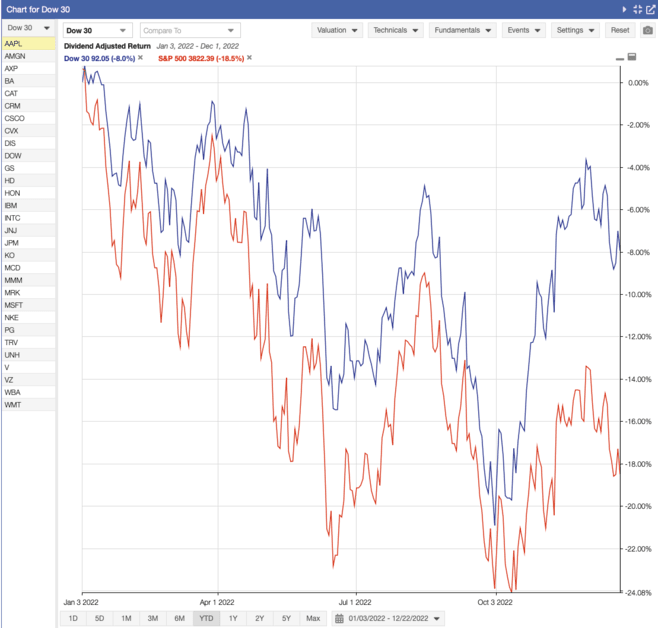This screenshot has height=628, width=658.
Task: Select UNH in the ticker list
Action: (x=29, y=355)
